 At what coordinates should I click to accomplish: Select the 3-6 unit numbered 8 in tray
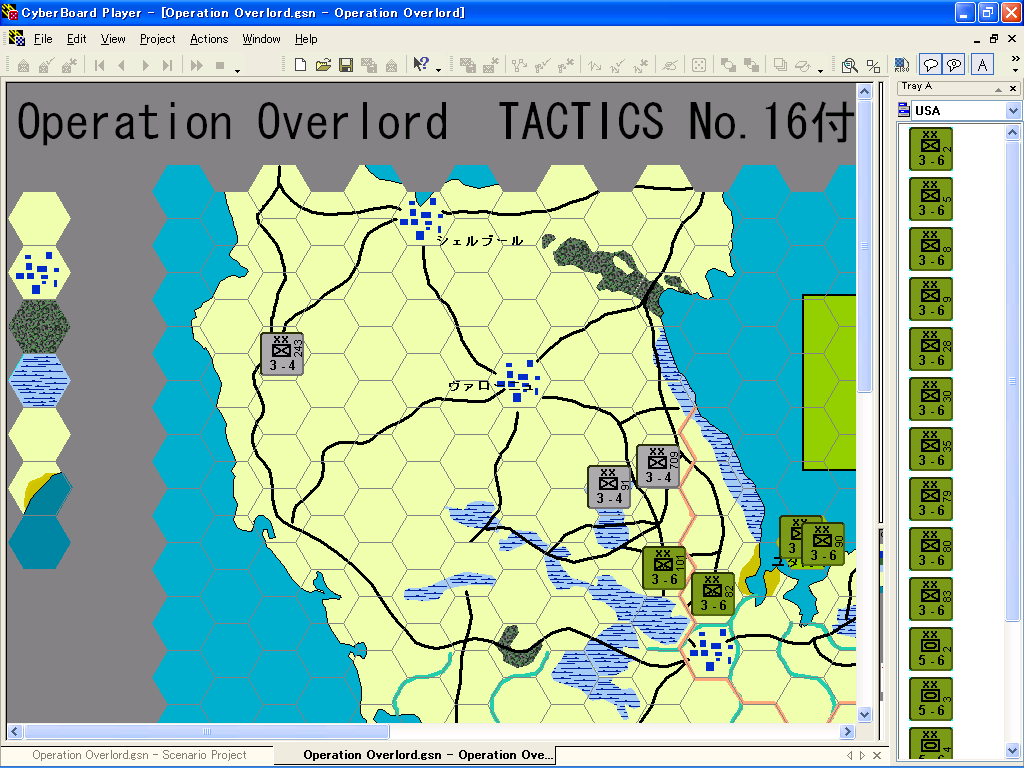(x=931, y=249)
